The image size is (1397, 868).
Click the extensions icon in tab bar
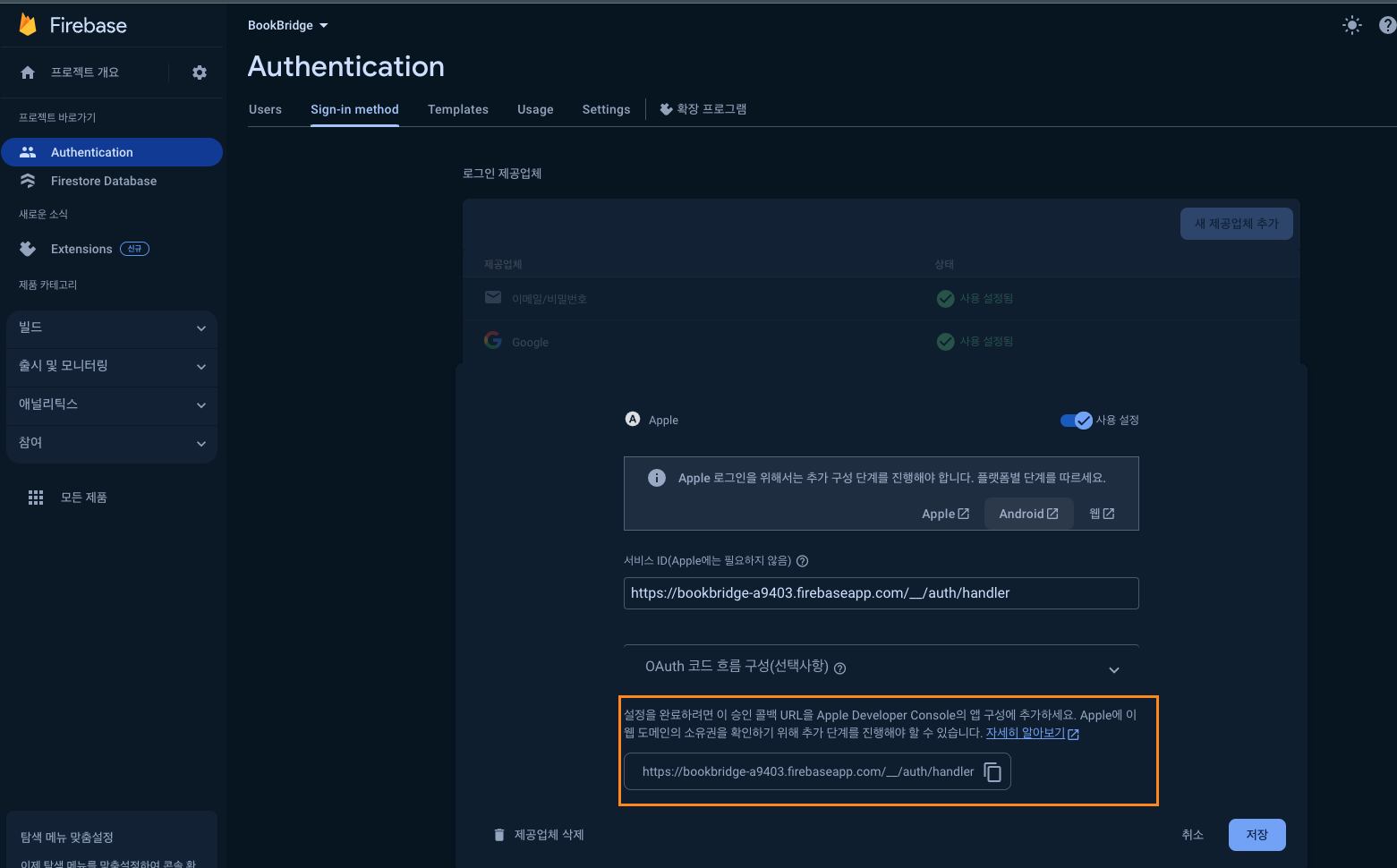(x=666, y=109)
